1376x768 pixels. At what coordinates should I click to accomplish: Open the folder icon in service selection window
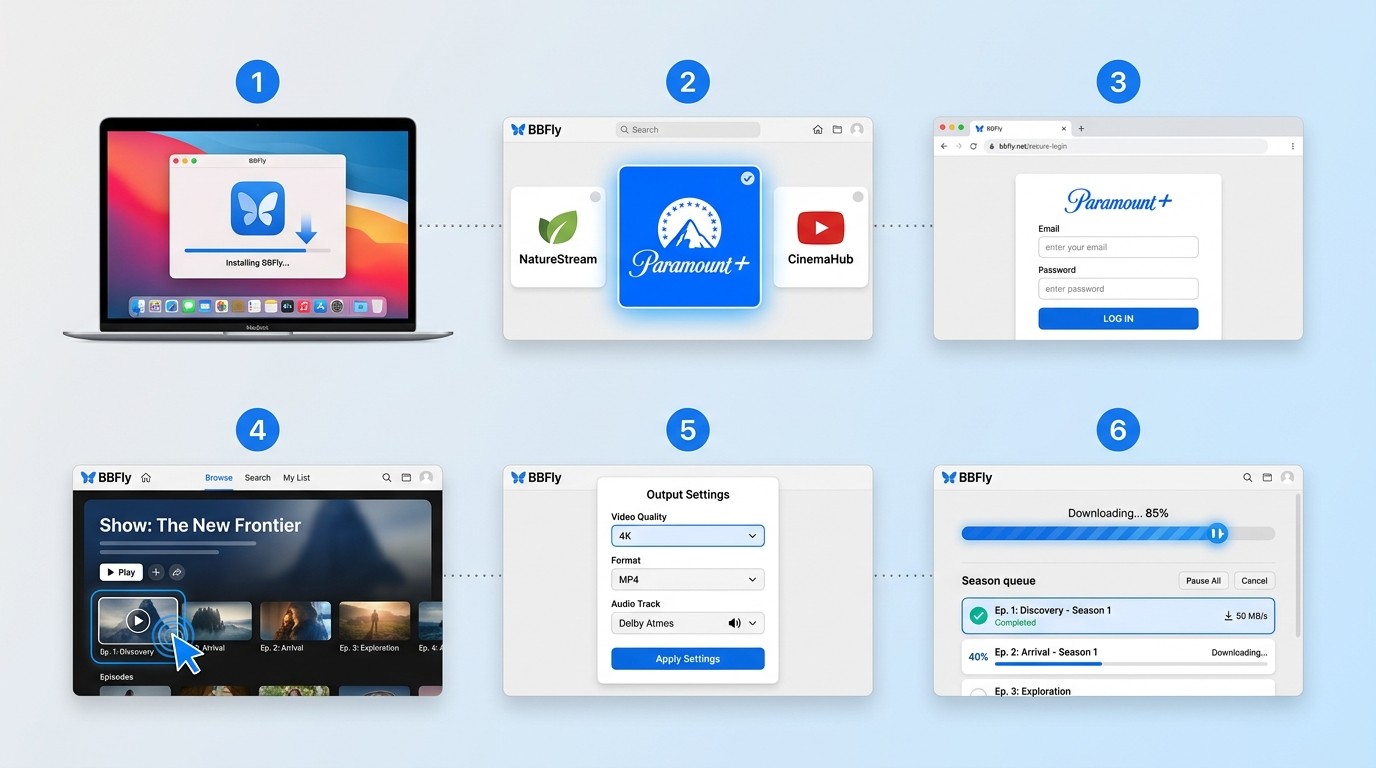coord(837,130)
